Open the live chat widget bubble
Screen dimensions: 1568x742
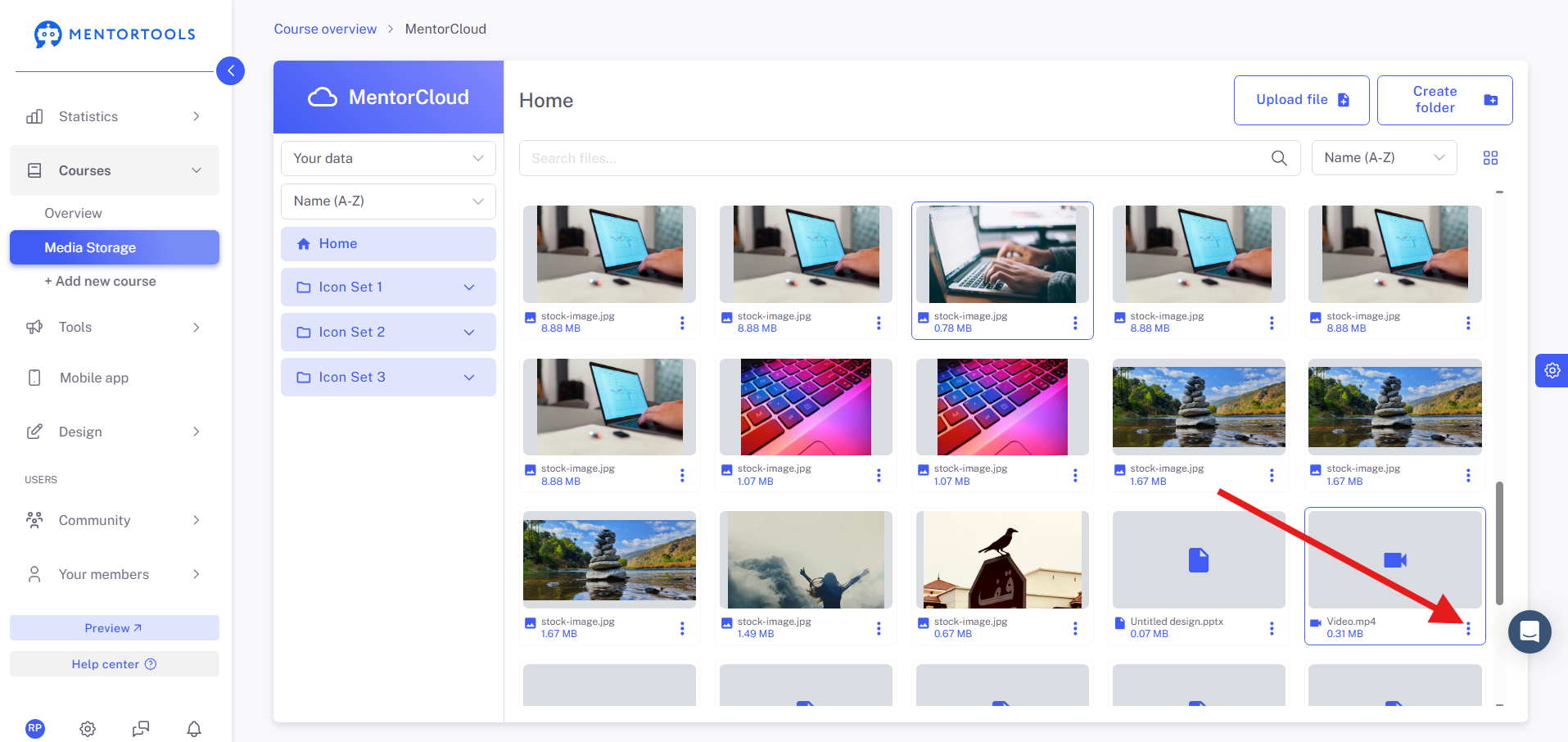point(1530,631)
